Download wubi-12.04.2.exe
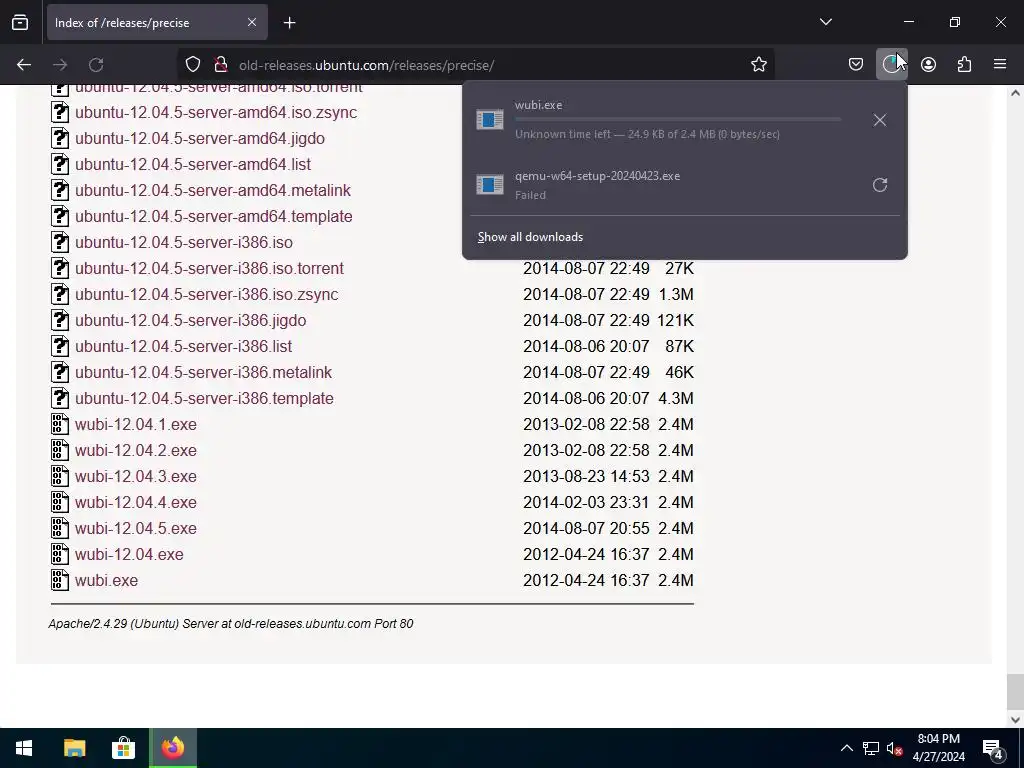 click(136, 451)
